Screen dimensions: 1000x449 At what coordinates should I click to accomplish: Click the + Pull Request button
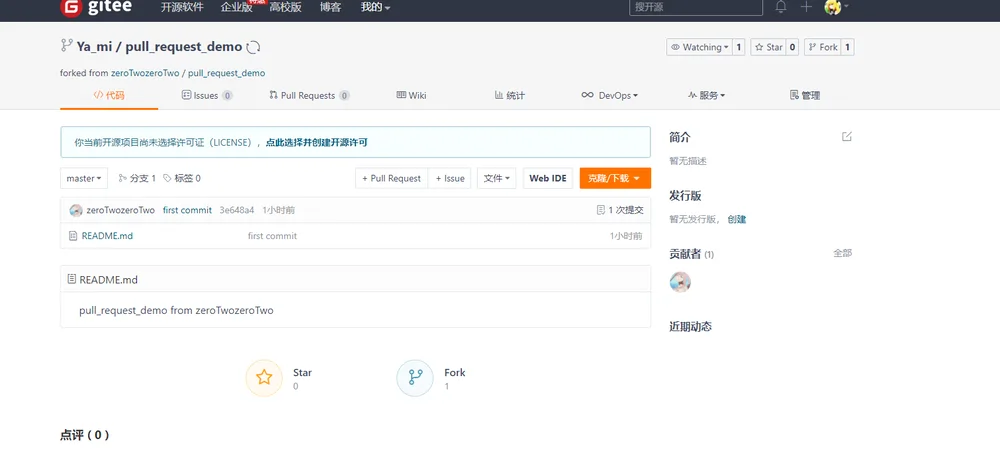pyautogui.click(x=392, y=179)
